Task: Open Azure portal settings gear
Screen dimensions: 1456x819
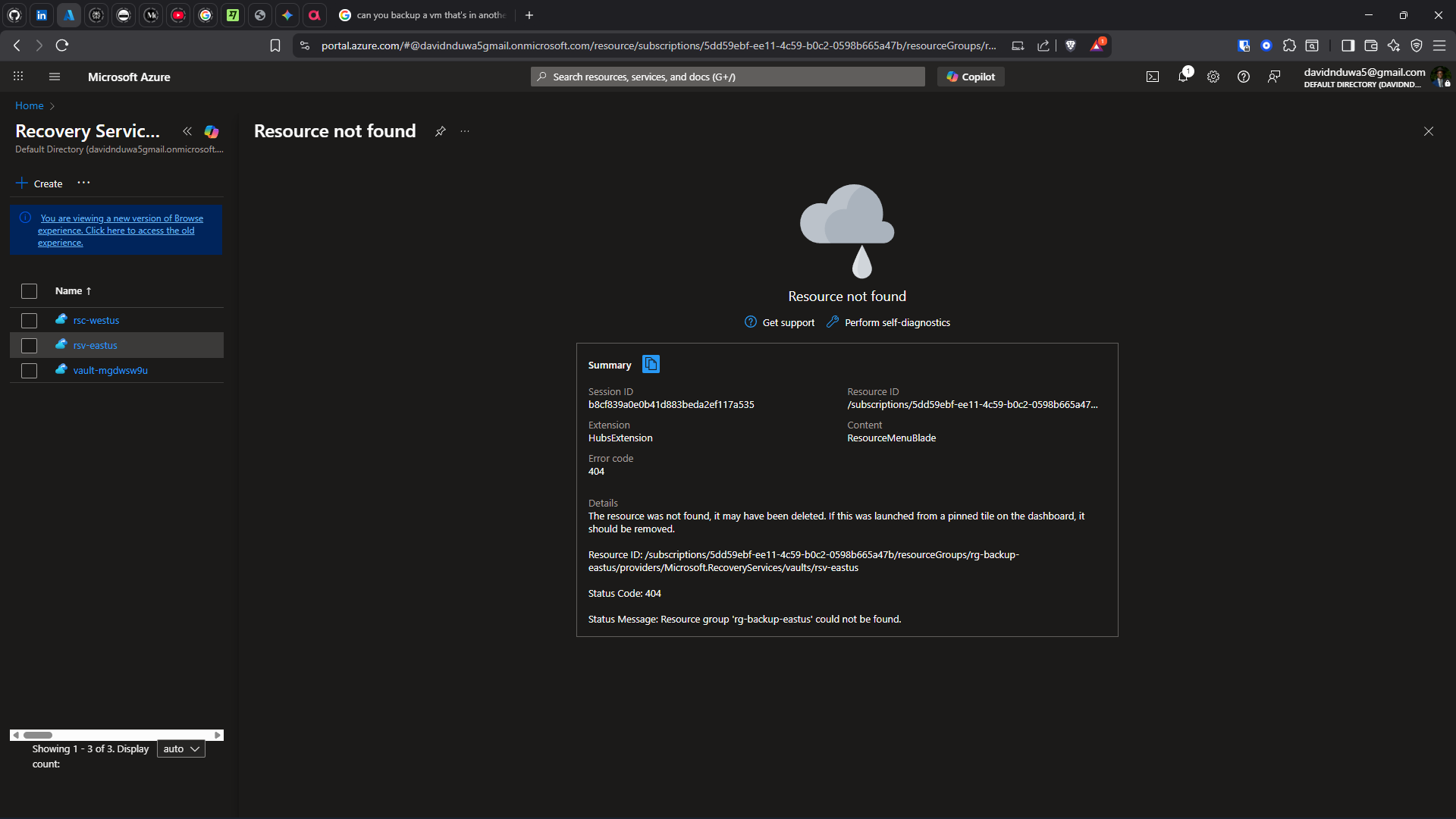Action: point(1213,77)
